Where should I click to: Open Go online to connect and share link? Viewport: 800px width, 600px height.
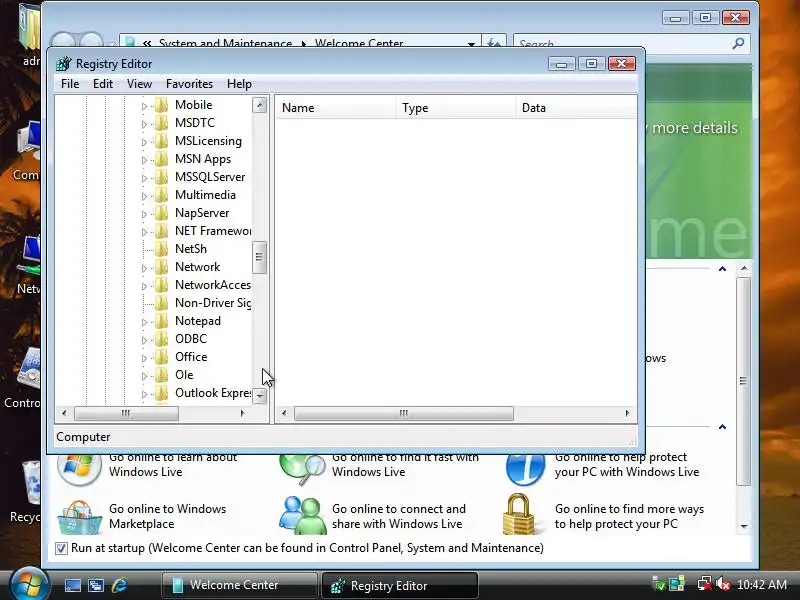(398, 516)
